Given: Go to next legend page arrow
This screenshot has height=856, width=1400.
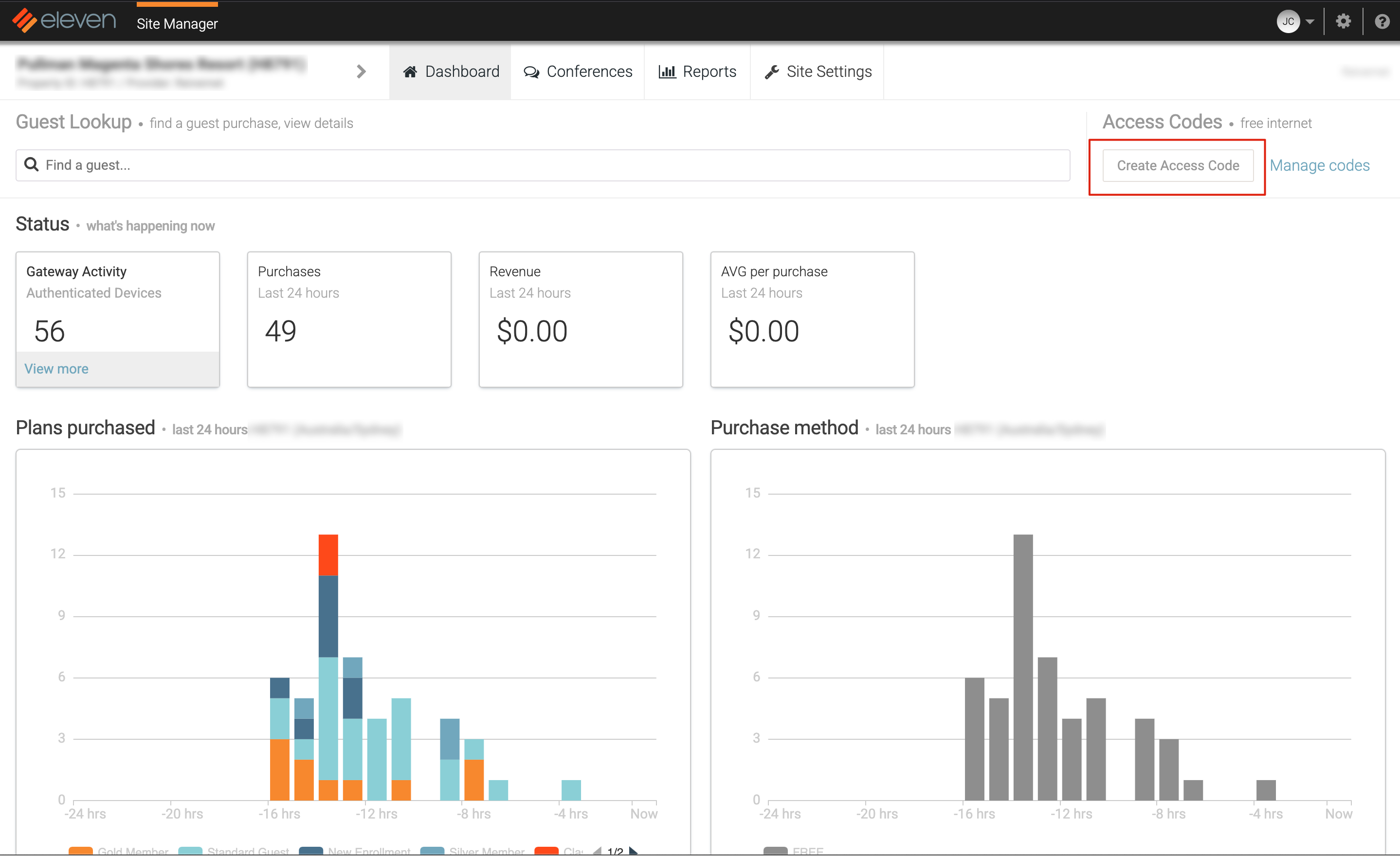Looking at the screenshot, I should coord(634,850).
